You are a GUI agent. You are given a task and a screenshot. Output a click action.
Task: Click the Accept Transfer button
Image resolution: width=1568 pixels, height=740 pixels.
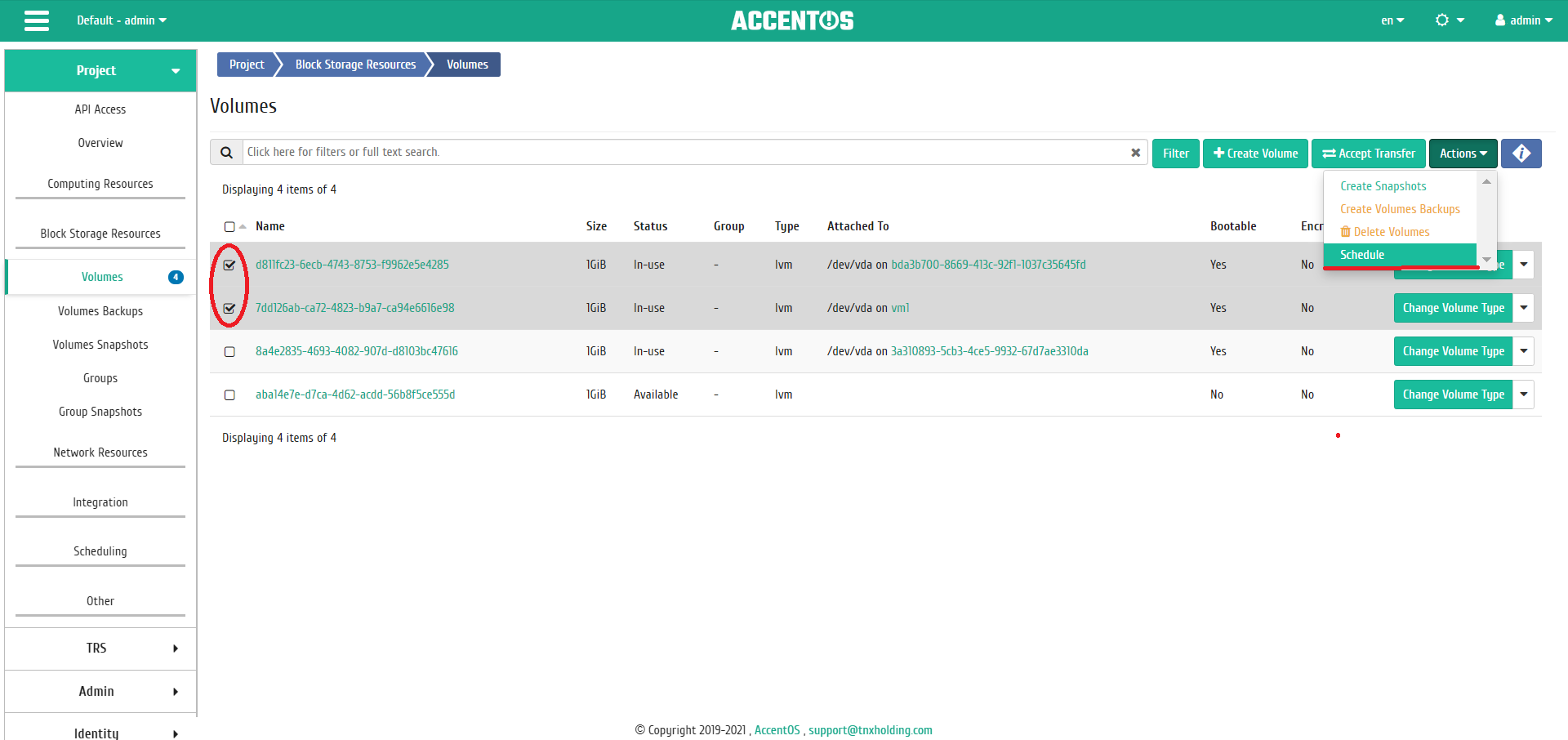(x=1369, y=154)
